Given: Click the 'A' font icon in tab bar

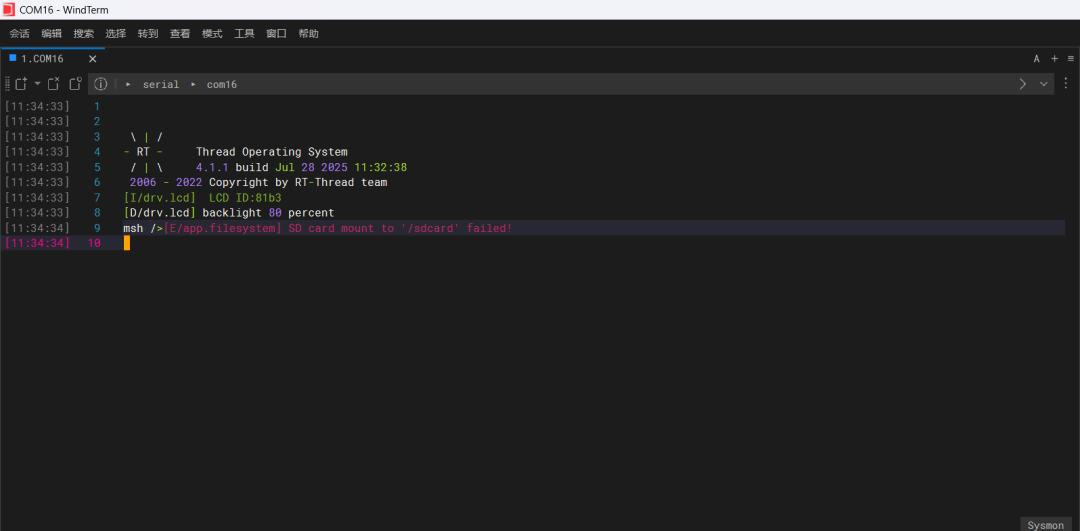Looking at the screenshot, I should pyautogui.click(x=1037, y=59).
